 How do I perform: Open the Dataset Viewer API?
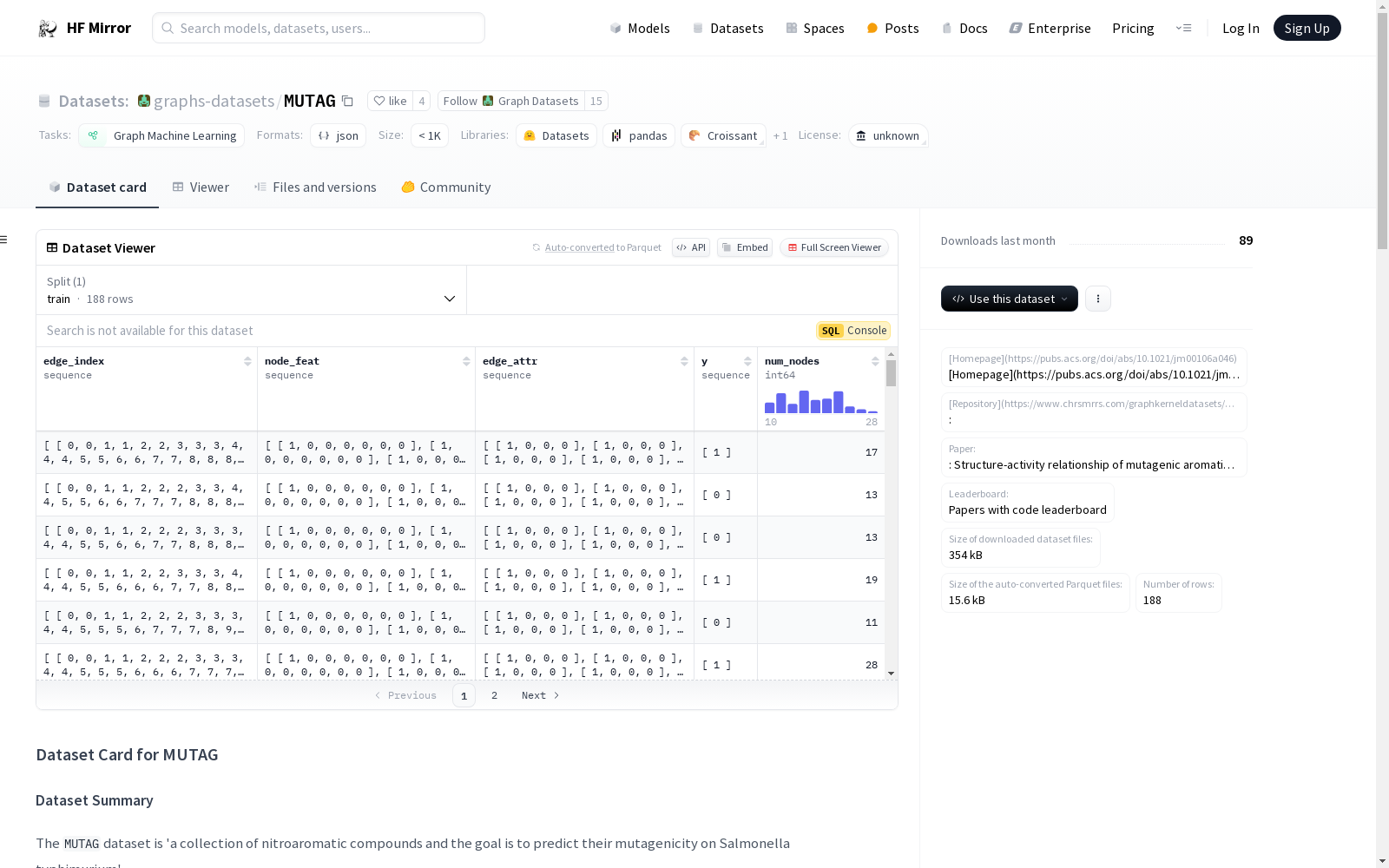tap(690, 247)
